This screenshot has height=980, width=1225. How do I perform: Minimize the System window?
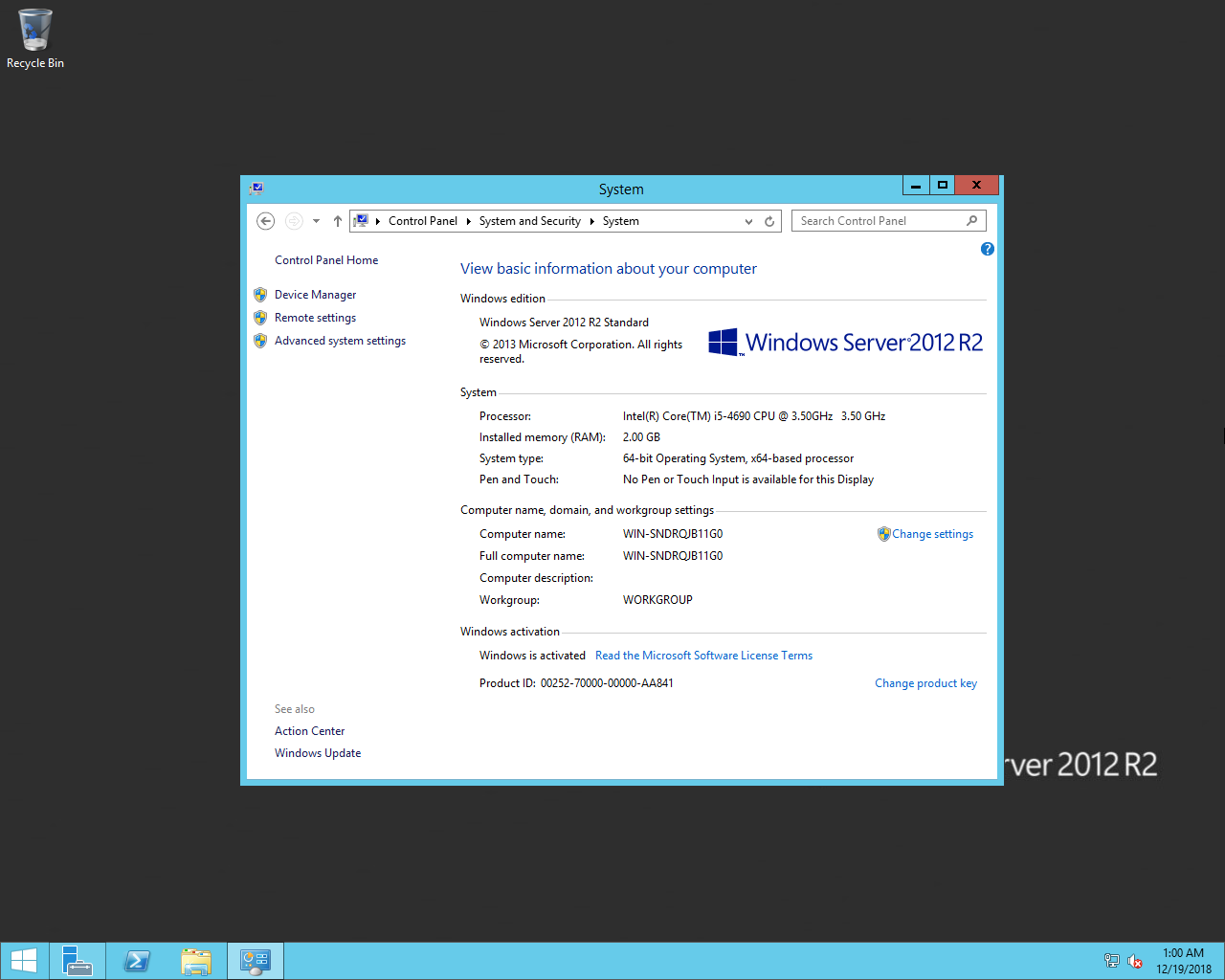click(x=916, y=185)
